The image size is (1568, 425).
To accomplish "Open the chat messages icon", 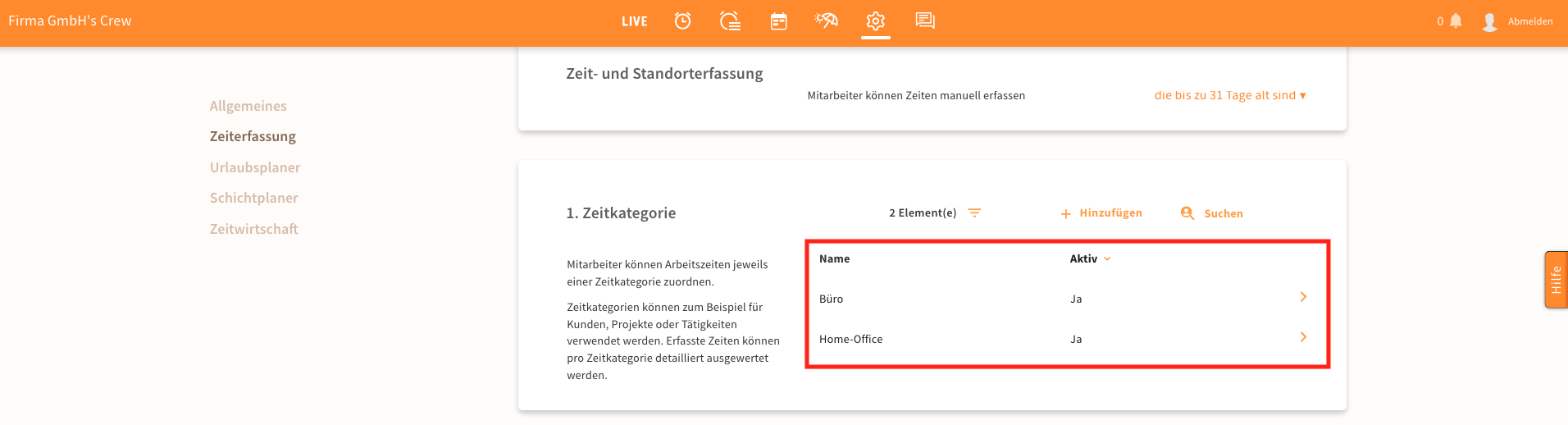I will 925,21.
